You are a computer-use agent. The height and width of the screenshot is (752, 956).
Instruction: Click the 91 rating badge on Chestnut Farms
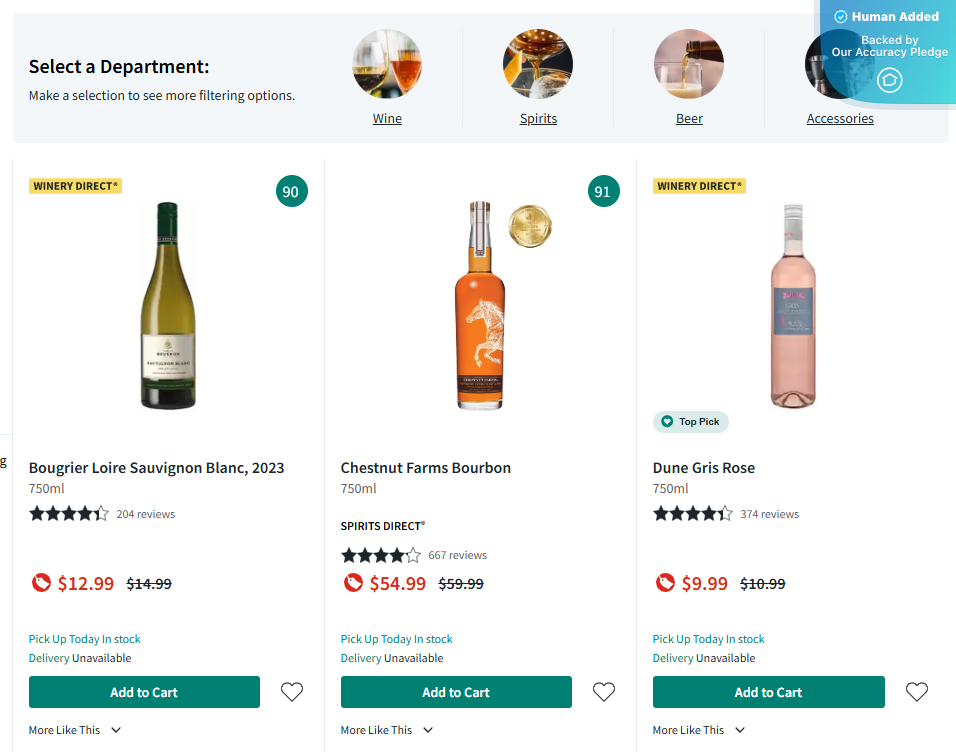point(604,191)
